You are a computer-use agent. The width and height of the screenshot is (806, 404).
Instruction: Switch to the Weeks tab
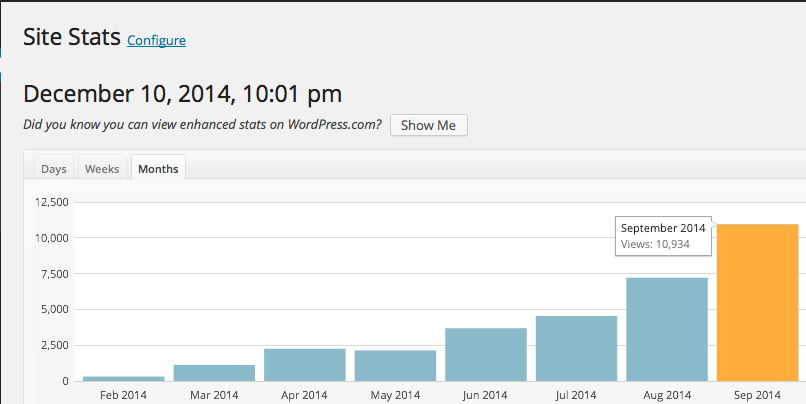[x=102, y=169]
